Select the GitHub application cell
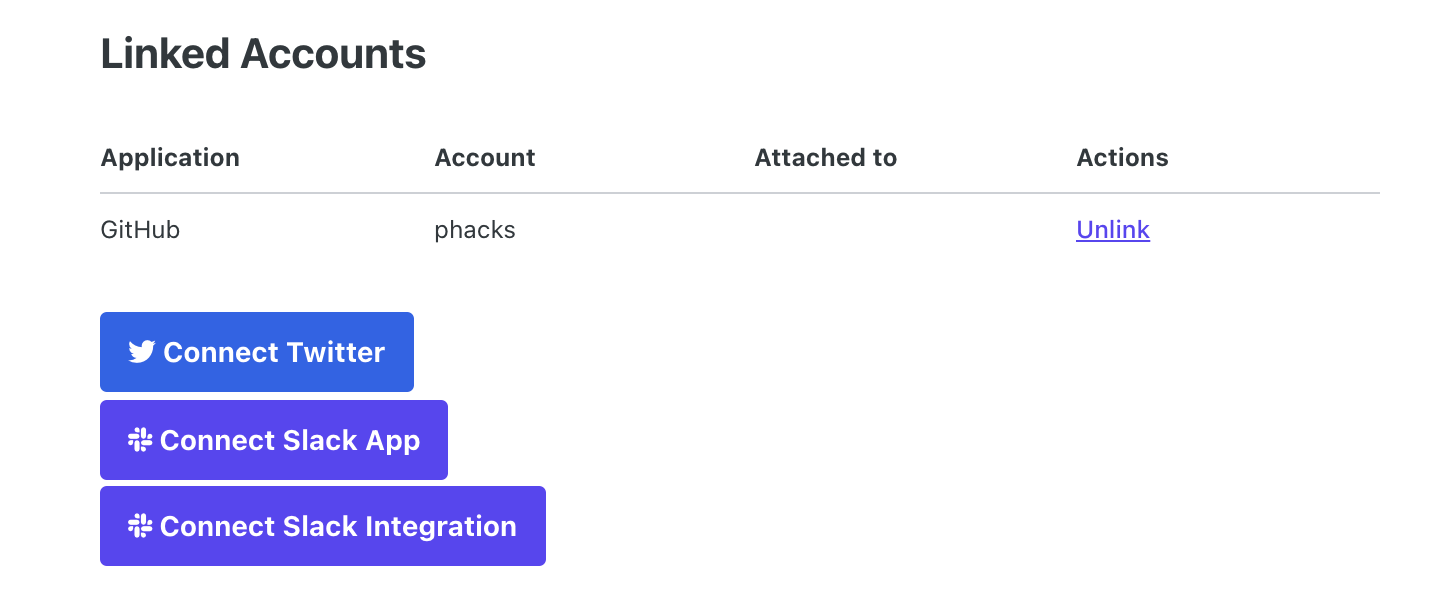This screenshot has width=1456, height=596. (140, 230)
